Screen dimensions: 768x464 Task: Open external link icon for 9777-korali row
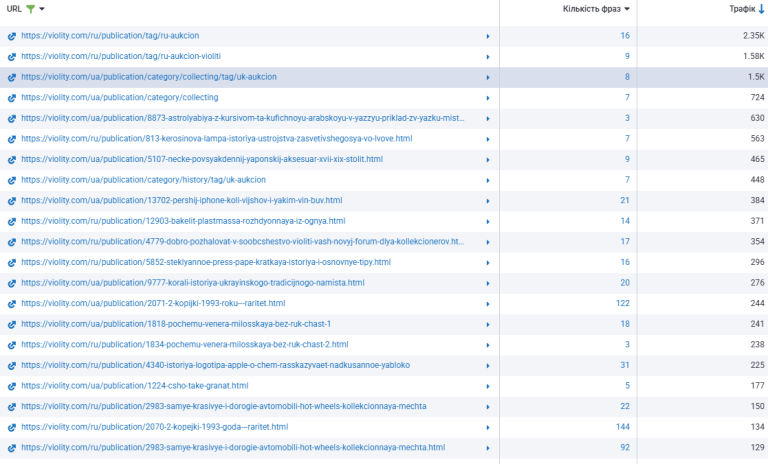coord(12,283)
